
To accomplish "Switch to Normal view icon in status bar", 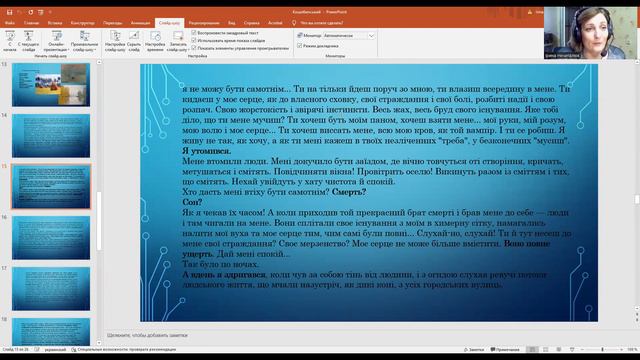I will coord(532,349).
